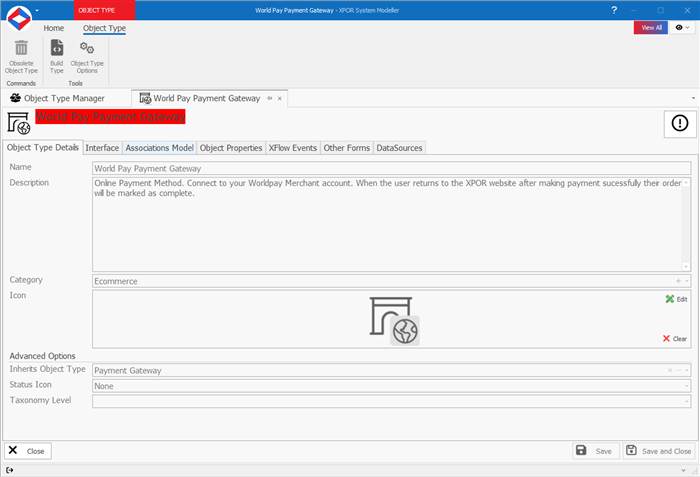Click Edit to change the icon

coord(676,299)
